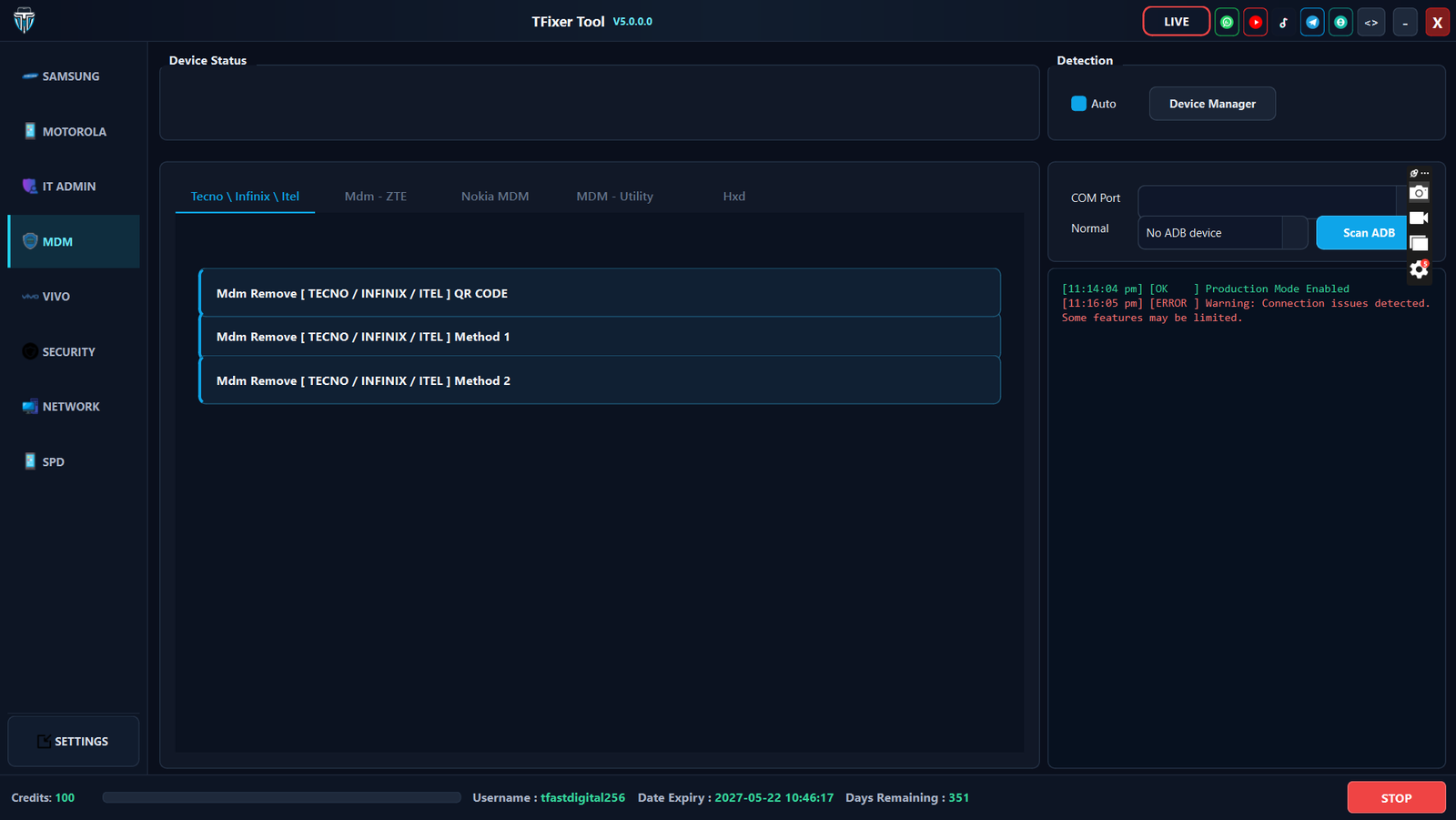The image size is (1456, 820).
Task: Open the SPD section
Action: pos(74,461)
